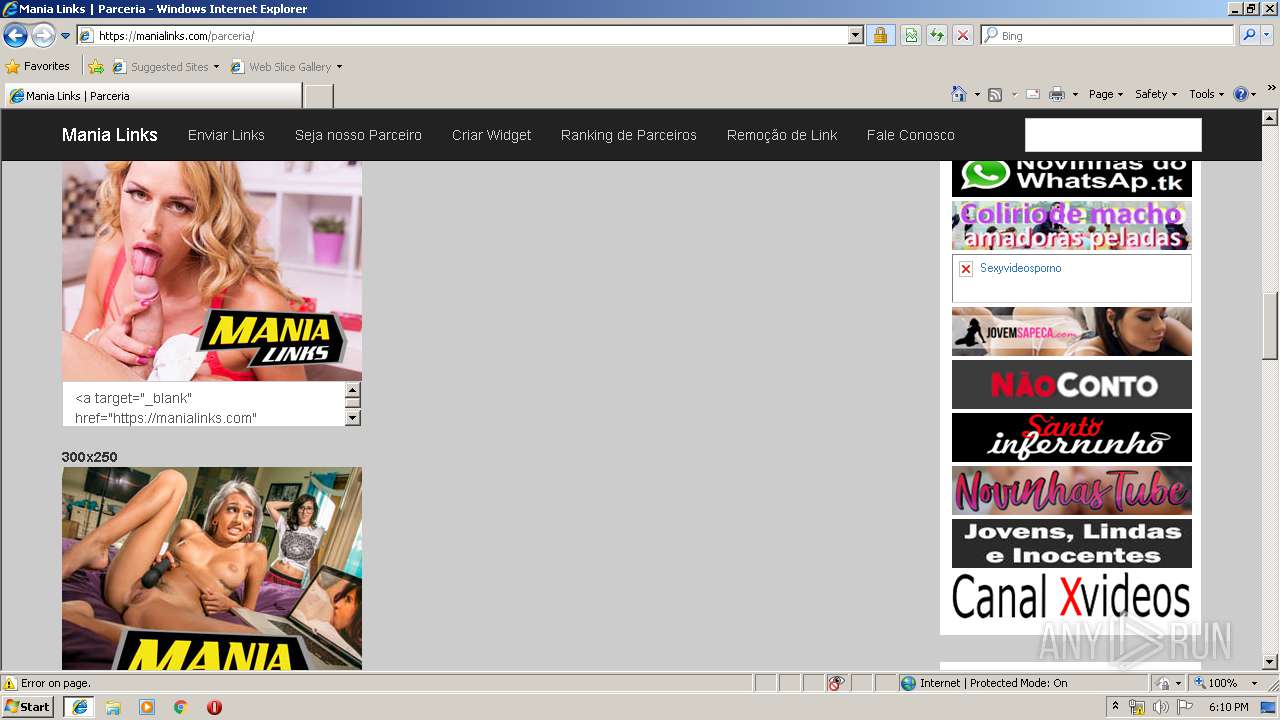Click the Mania Links site logo
Image resolution: width=1280 pixels, height=720 pixels.
(x=110, y=135)
